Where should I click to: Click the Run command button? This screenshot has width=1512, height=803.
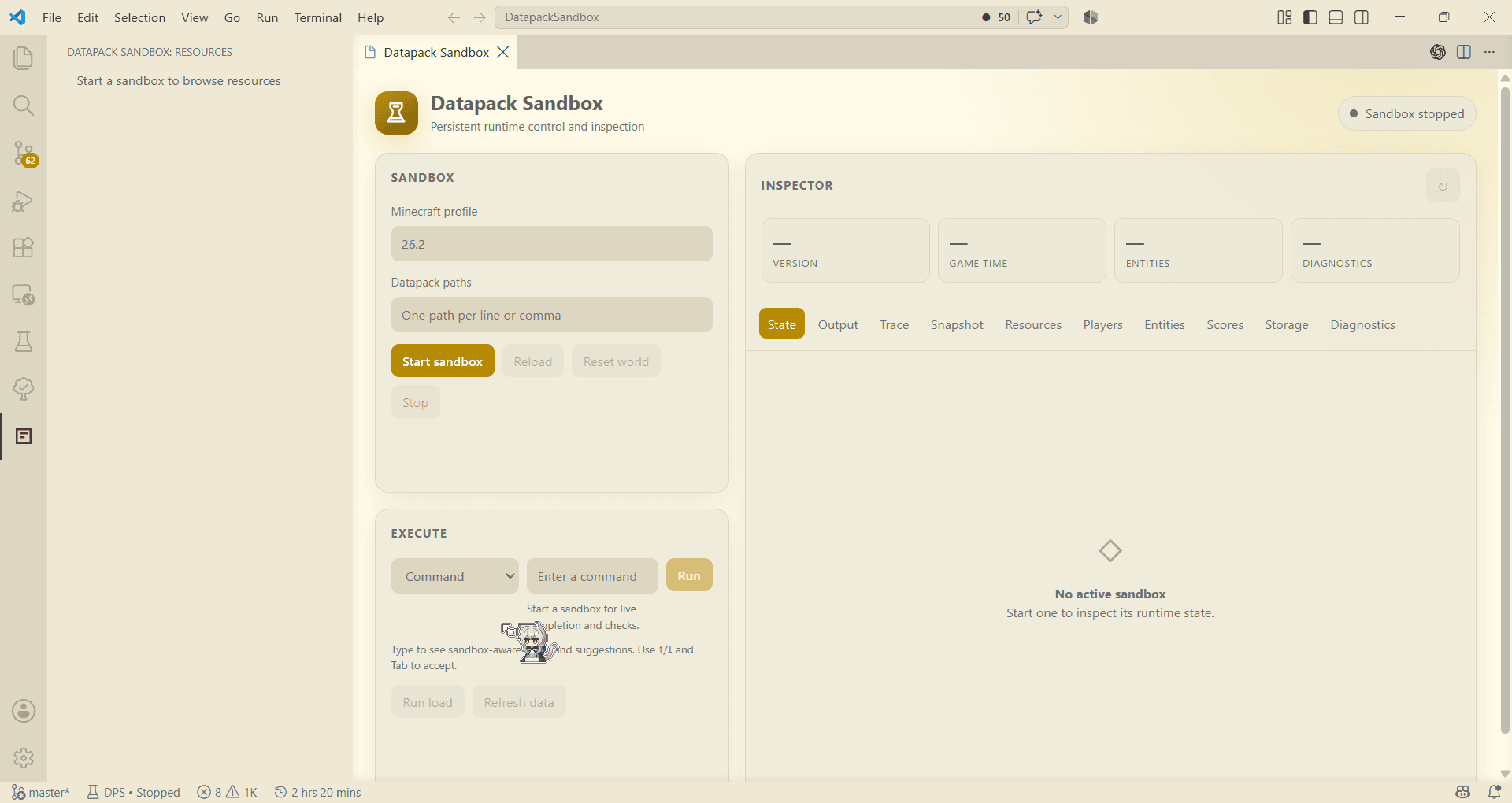(689, 575)
